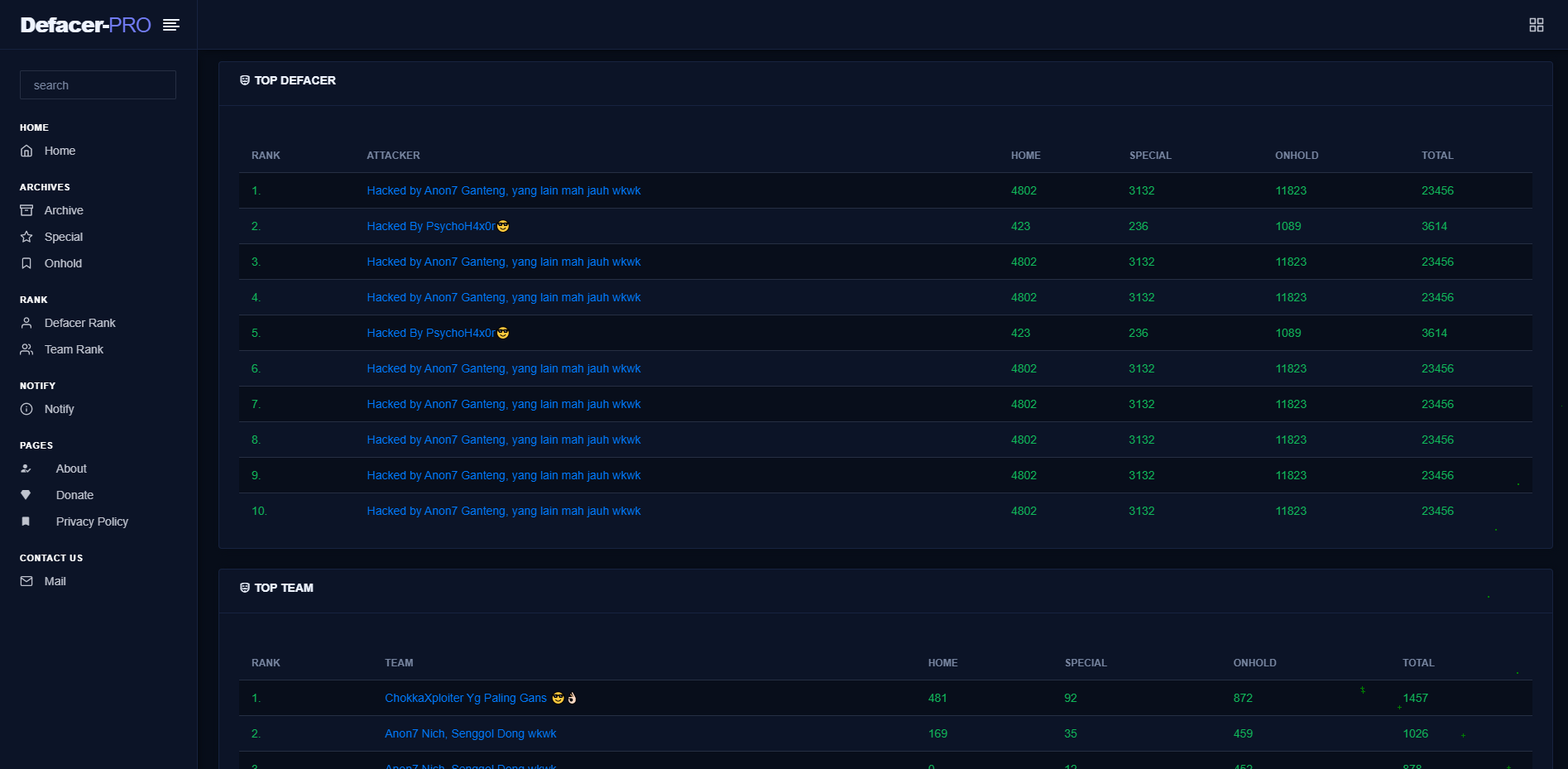Viewport: 1568px width, 769px height.
Task: Click the envelope icon next to Mail
Action: pos(26,581)
